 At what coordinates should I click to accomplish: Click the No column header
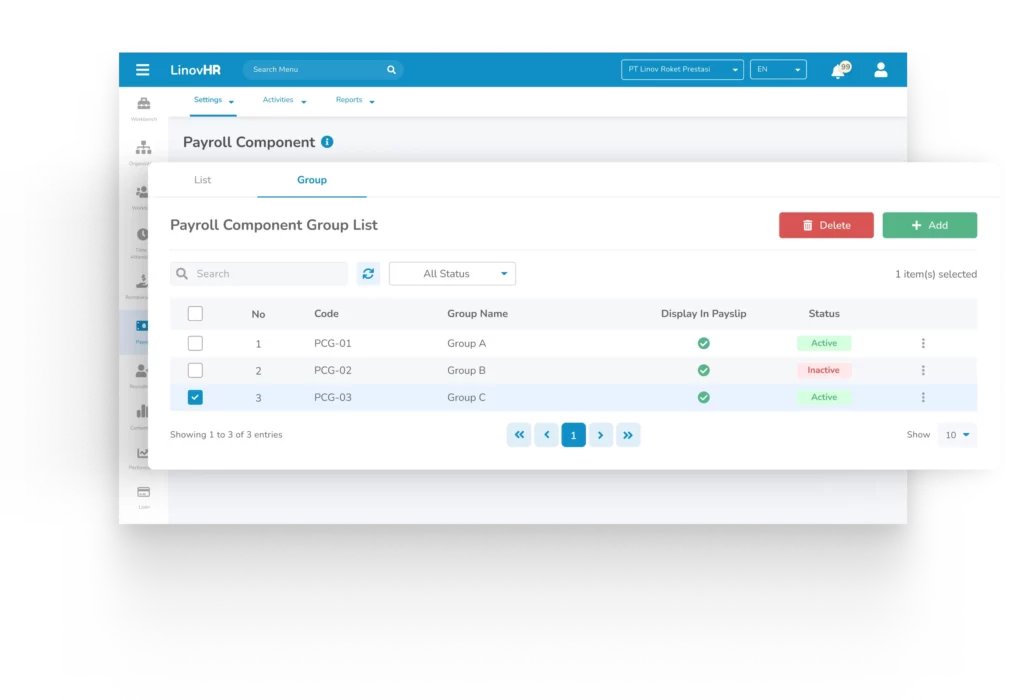click(x=259, y=314)
